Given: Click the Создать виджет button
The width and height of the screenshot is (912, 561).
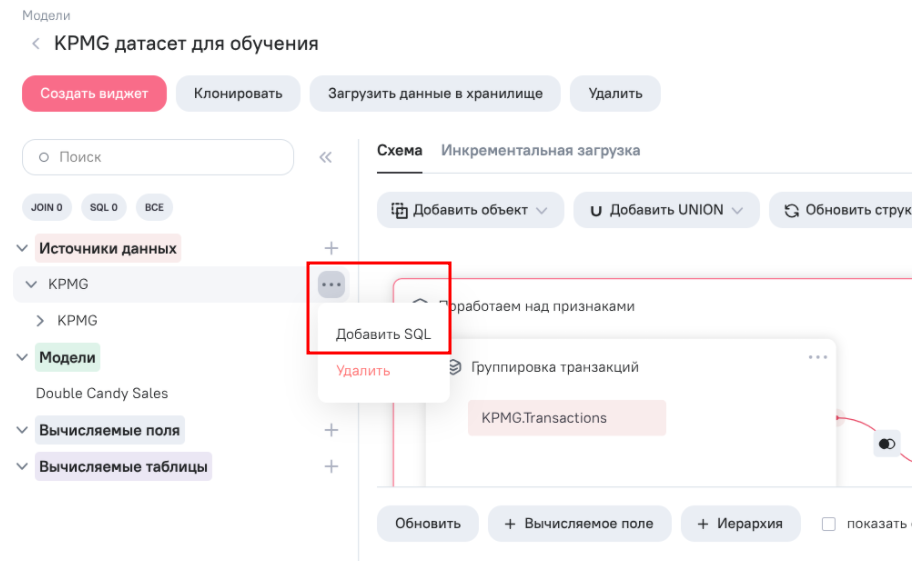Looking at the screenshot, I should (94, 94).
